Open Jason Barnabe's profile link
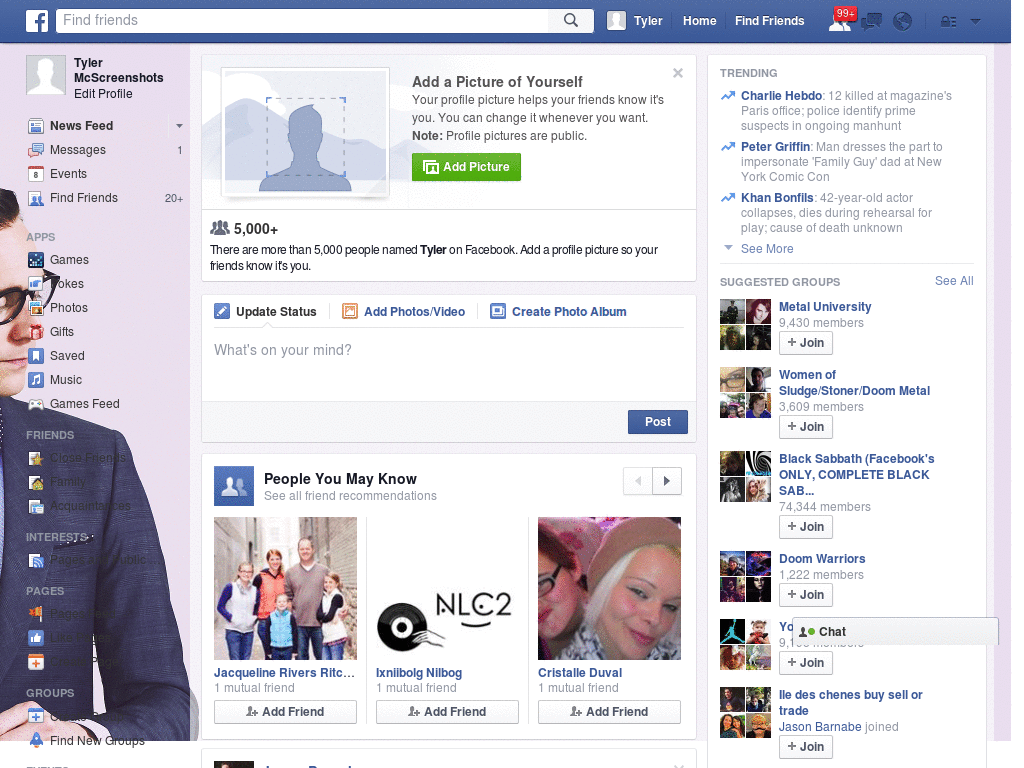Screen dimensions: 1024x768 (x=820, y=727)
